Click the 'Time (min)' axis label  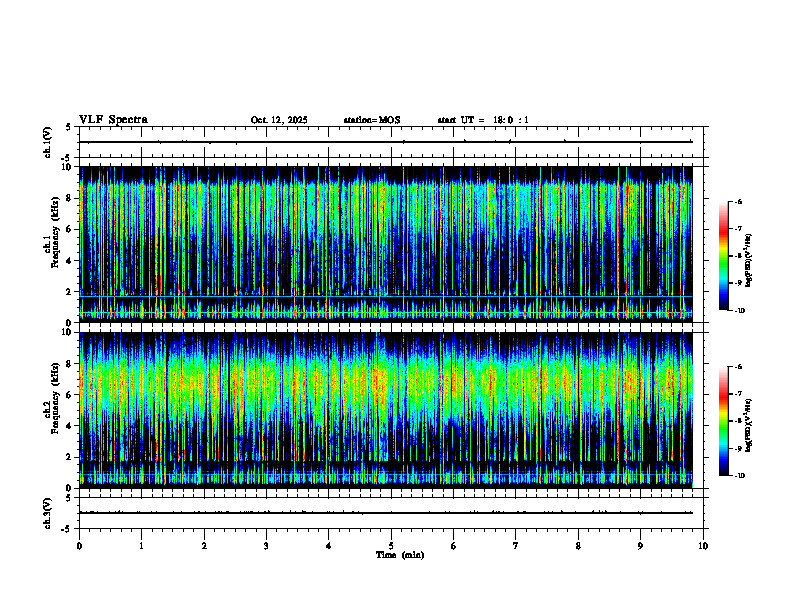pos(400,555)
